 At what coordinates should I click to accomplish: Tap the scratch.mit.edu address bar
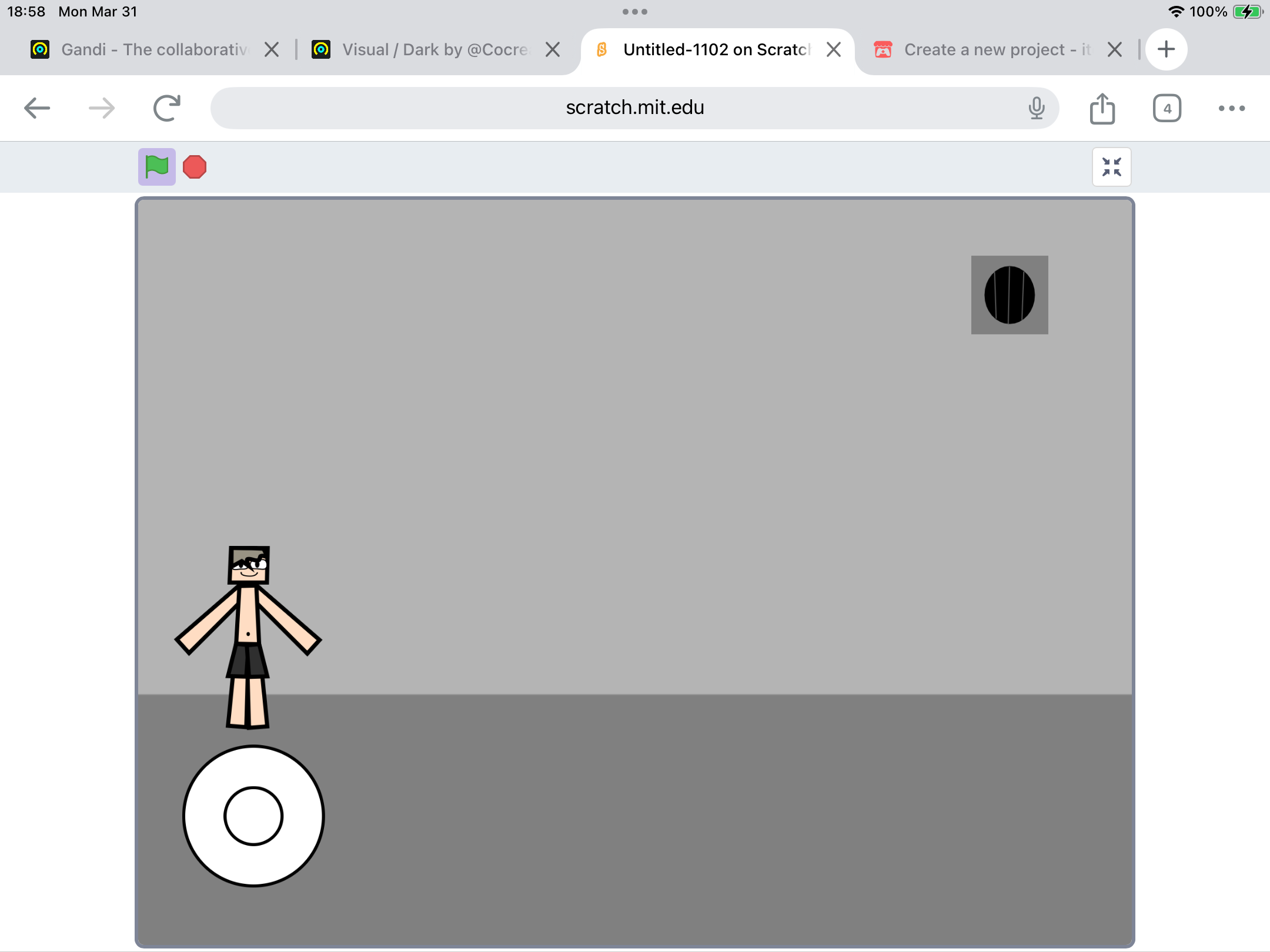point(635,108)
